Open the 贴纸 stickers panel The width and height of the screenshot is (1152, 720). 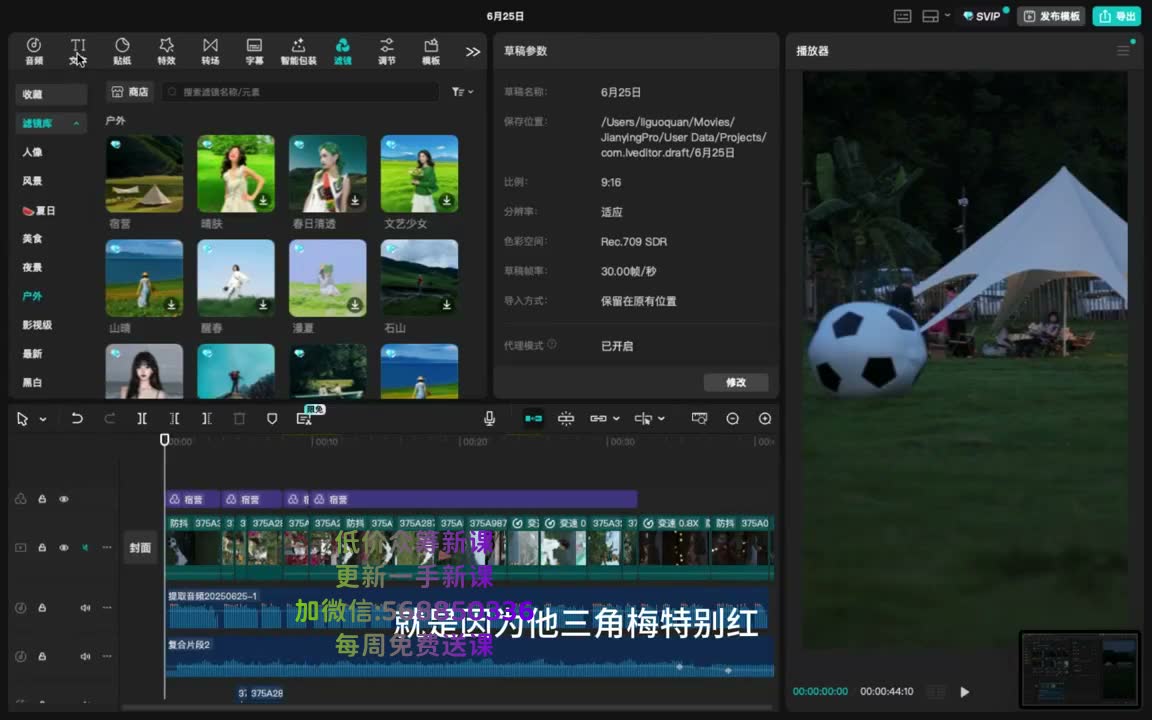coord(122,51)
